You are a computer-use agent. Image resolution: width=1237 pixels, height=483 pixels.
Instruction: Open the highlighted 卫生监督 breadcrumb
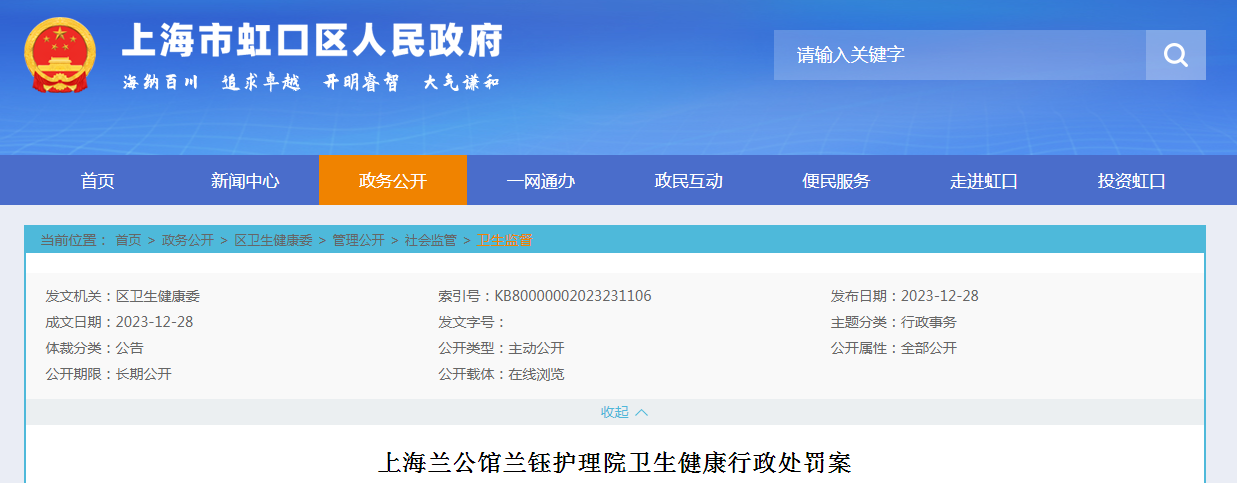pyautogui.click(x=505, y=240)
